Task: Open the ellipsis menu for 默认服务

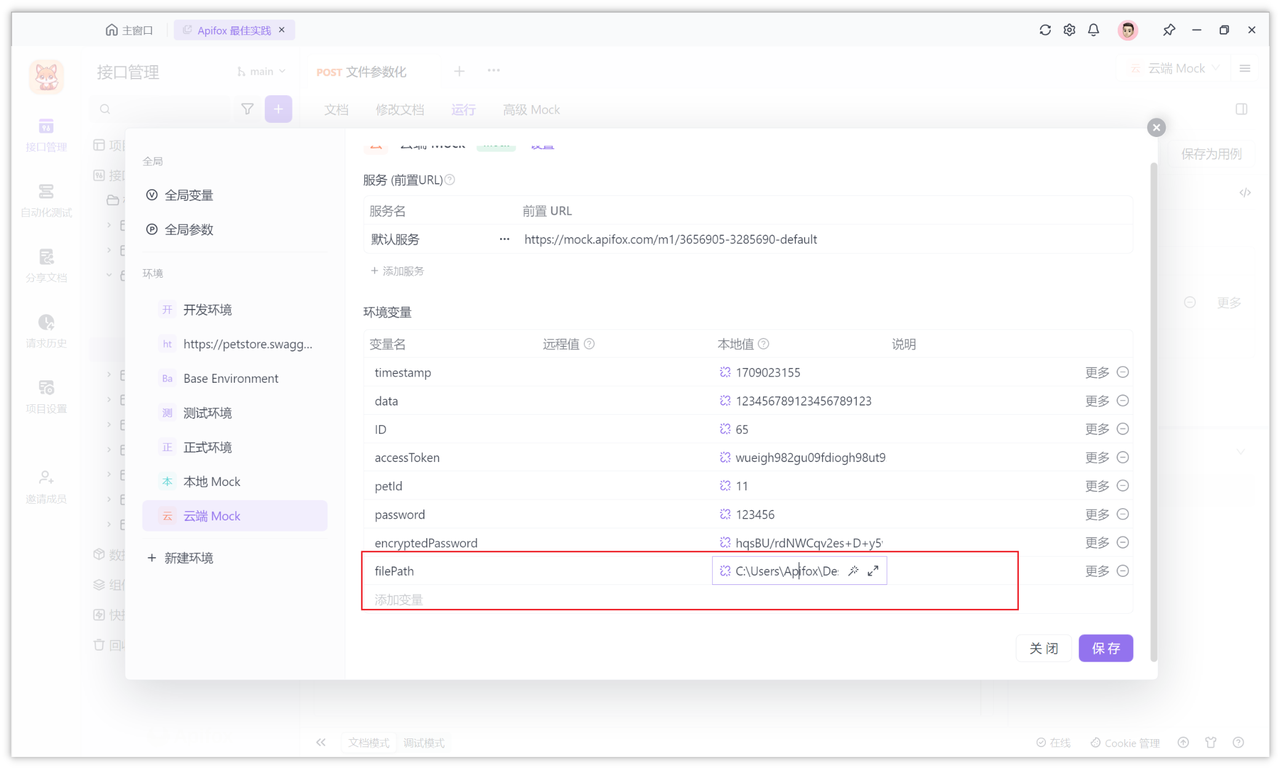Action: tap(504, 239)
